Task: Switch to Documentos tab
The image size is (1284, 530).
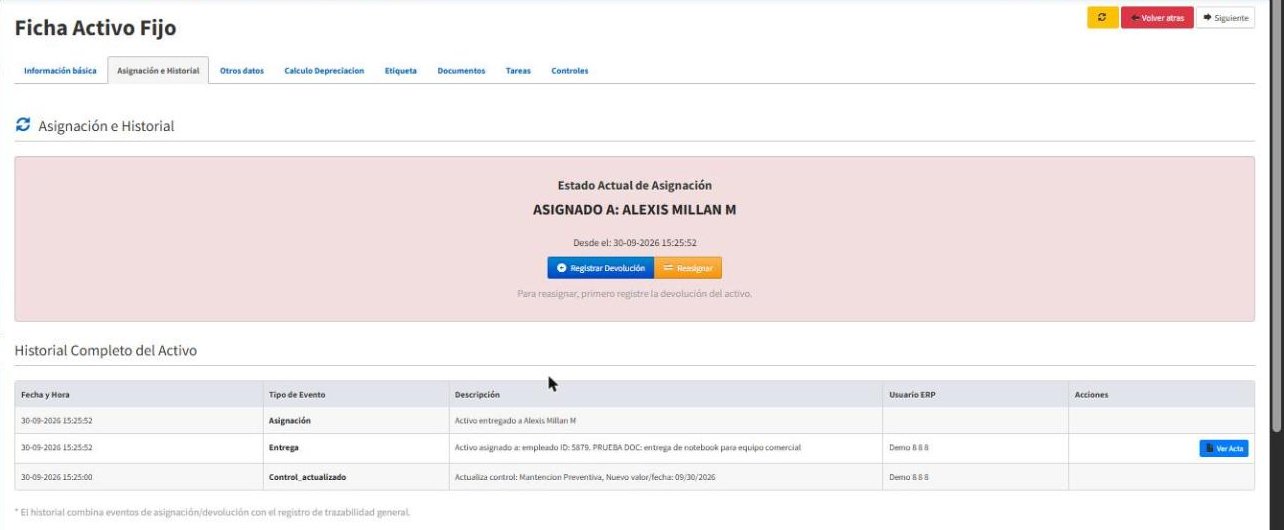Action: [461, 71]
